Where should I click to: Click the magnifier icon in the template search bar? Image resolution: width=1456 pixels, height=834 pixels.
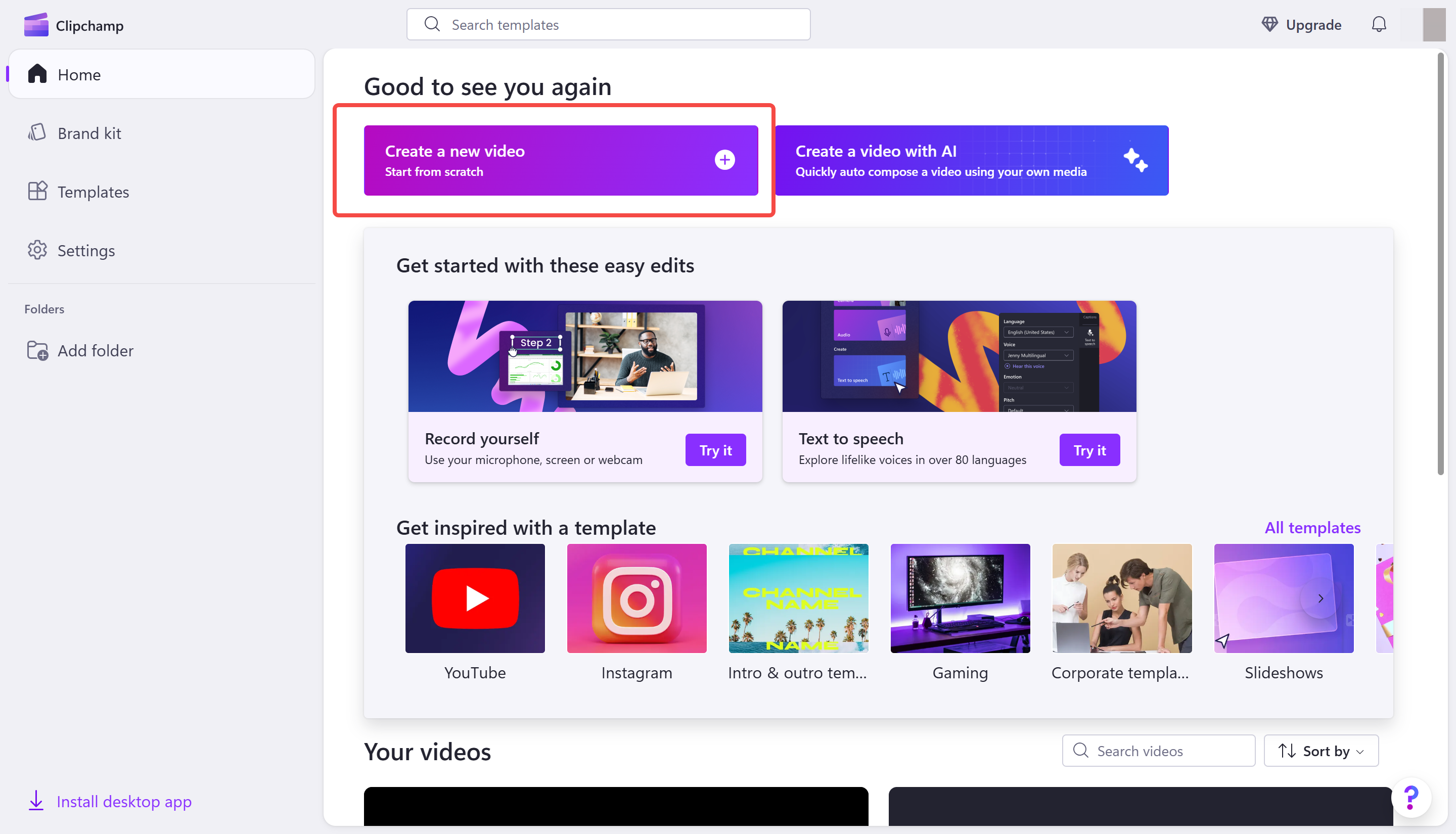(x=432, y=24)
